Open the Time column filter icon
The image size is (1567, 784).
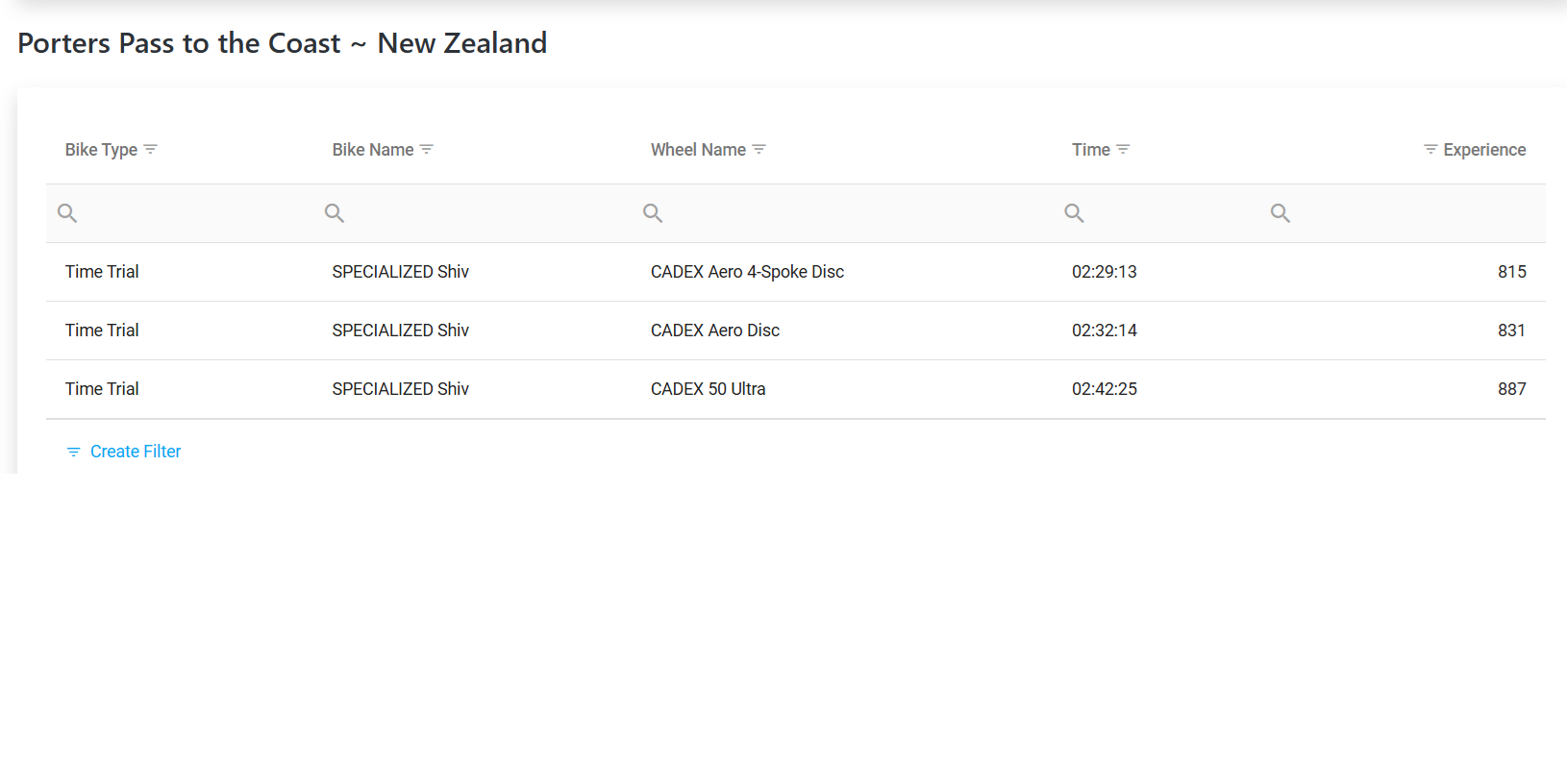(x=1123, y=150)
